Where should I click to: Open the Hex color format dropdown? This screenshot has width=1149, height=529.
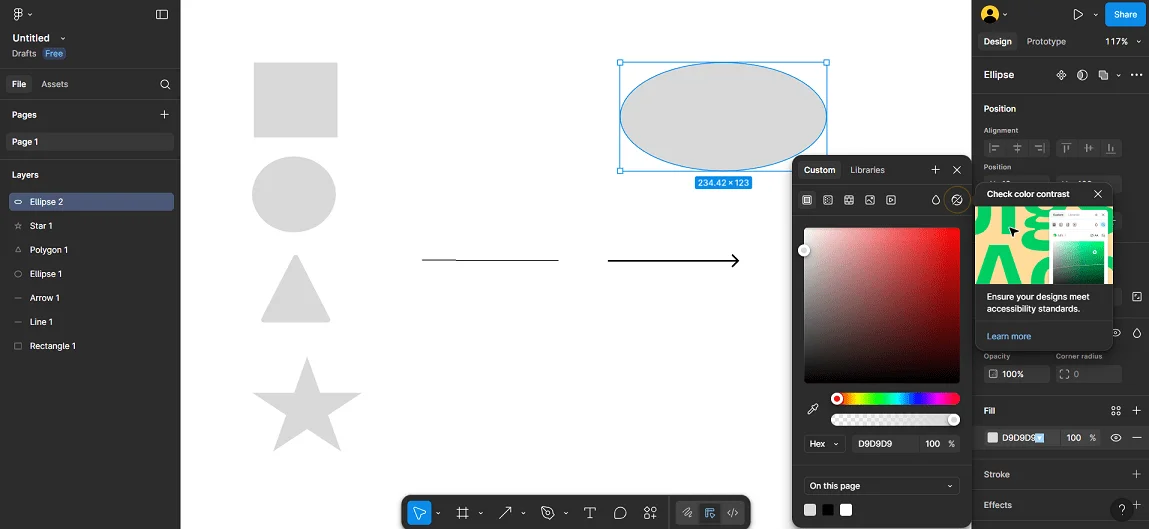(x=824, y=443)
